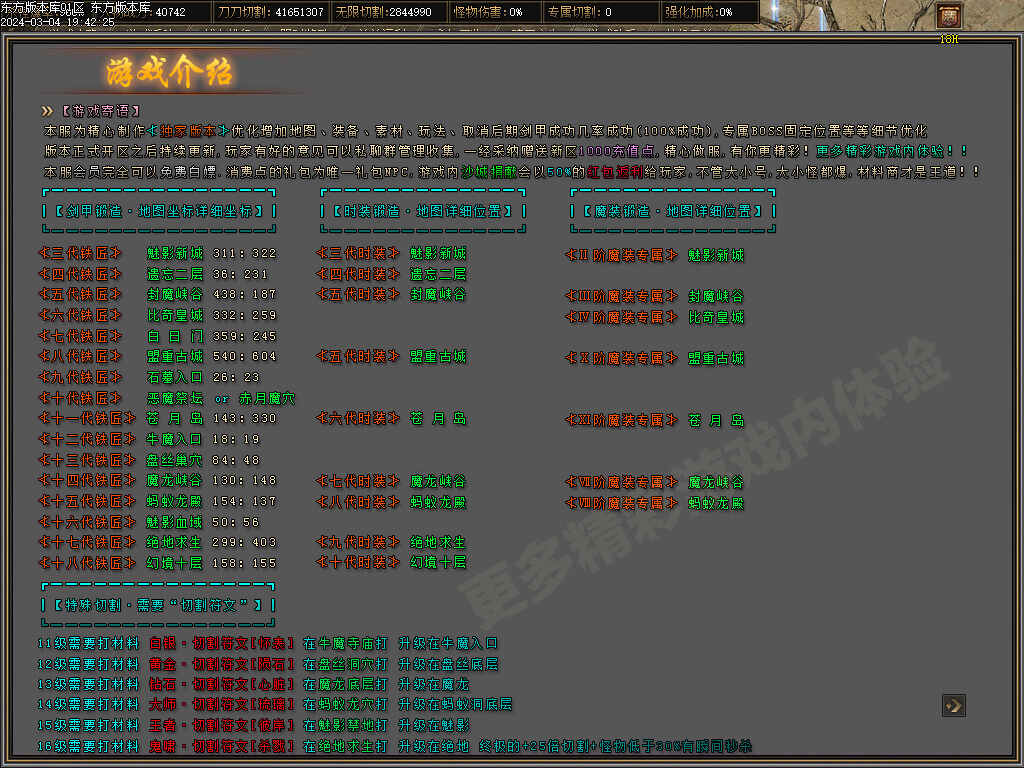Select the 七代时装 link

pyautogui.click(x=357, y=481)
